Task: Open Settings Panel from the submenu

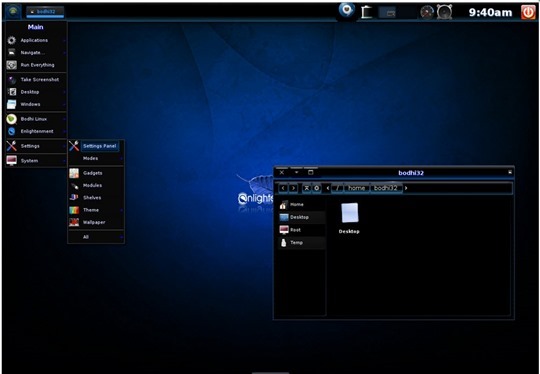Action: pos(96,146)
